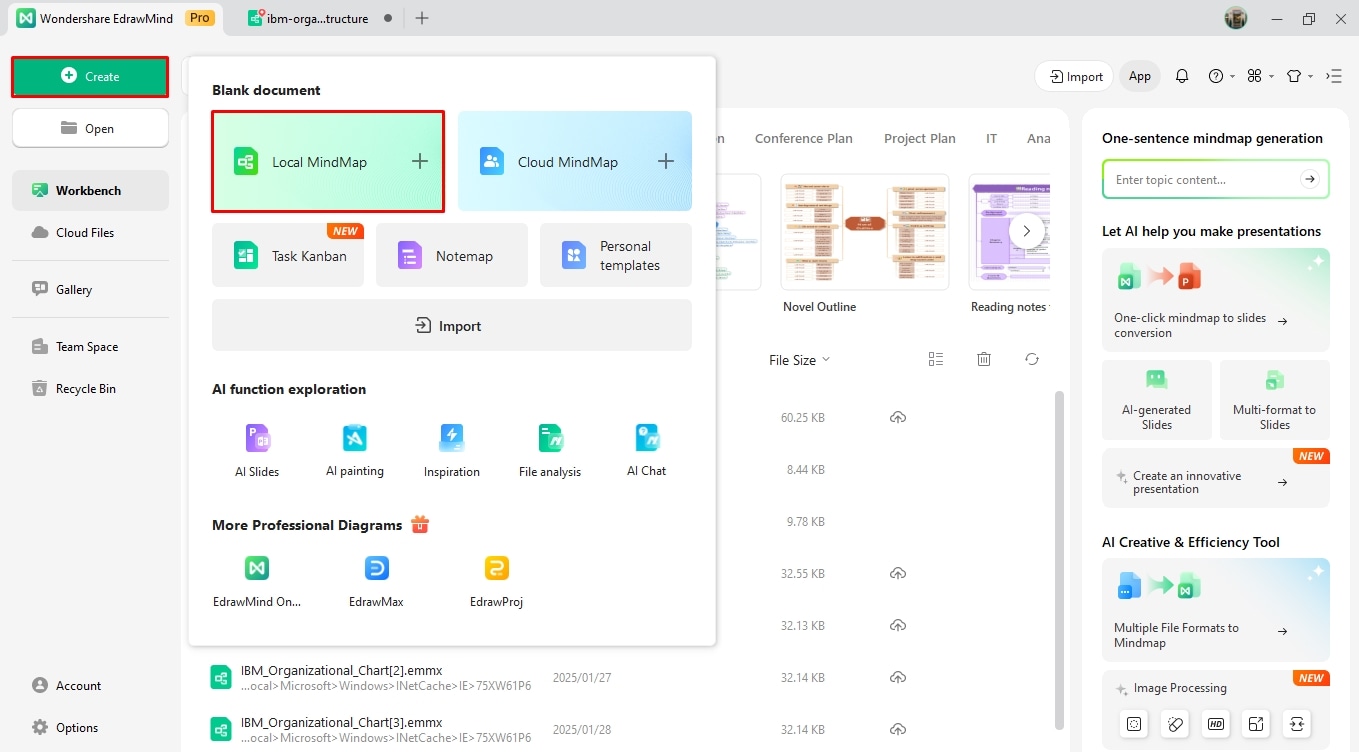Switch to the Project Plan template tab

[x=920, y=139]
